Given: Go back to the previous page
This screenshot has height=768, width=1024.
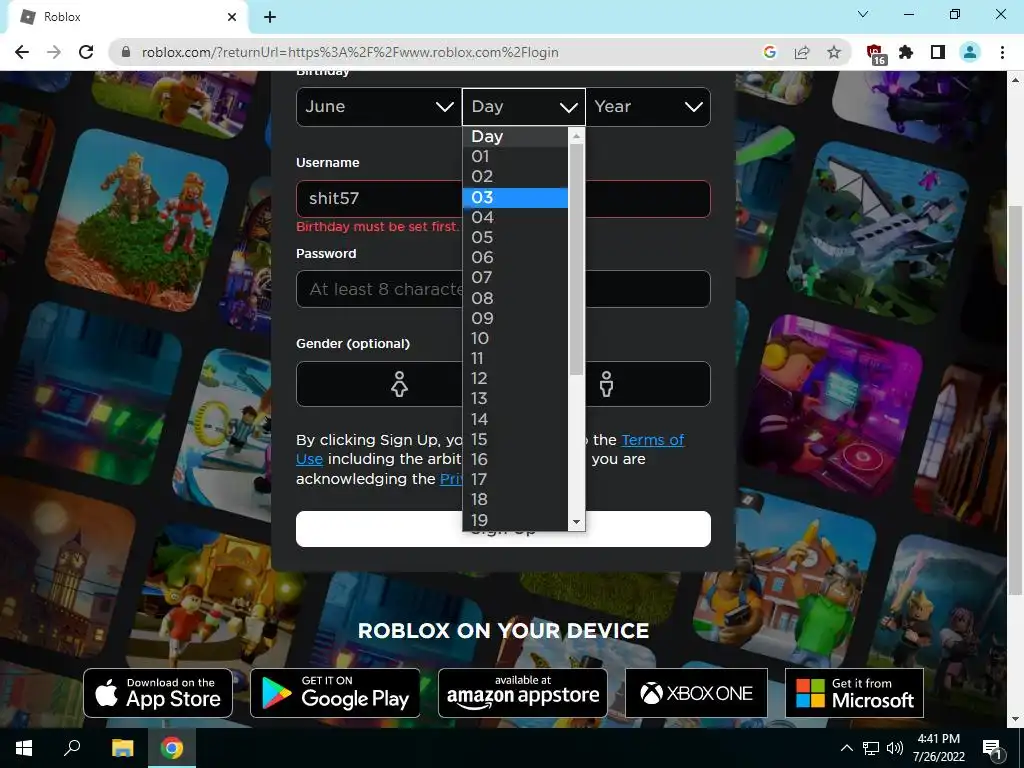Looking at the screenshot, I should [x=22, y=52].
